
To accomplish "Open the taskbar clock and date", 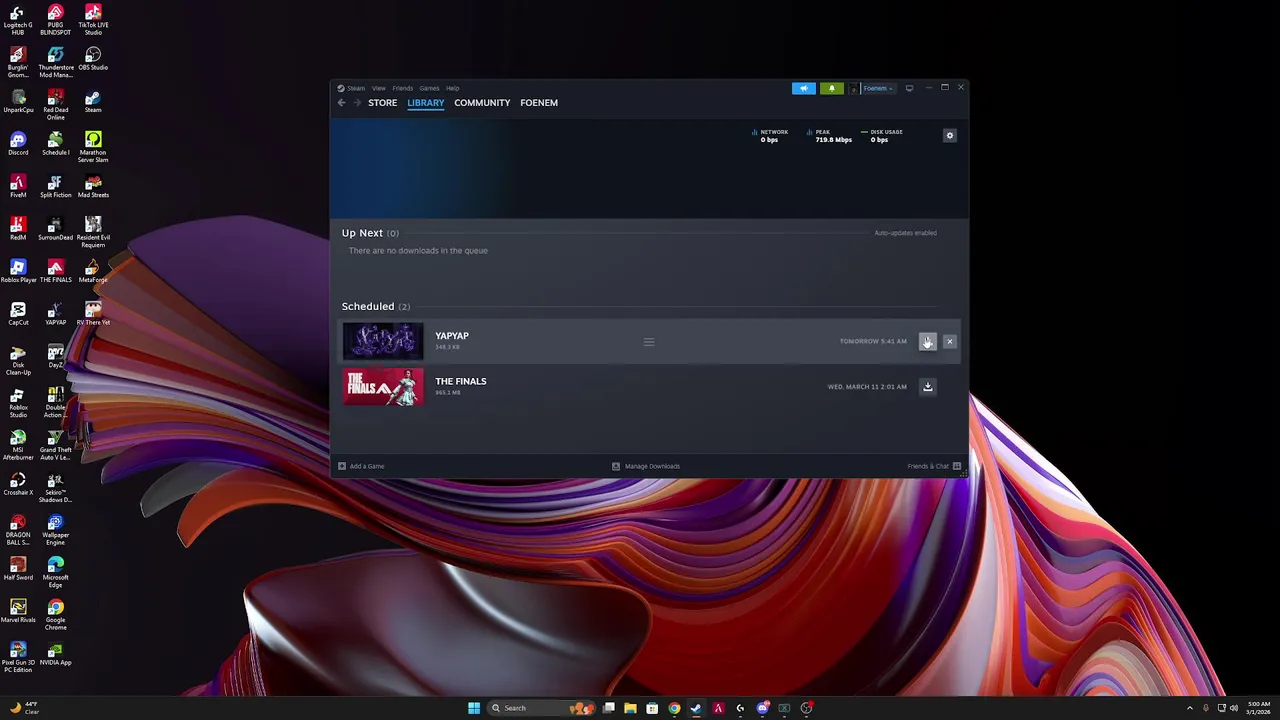I will pos(1258,708).
